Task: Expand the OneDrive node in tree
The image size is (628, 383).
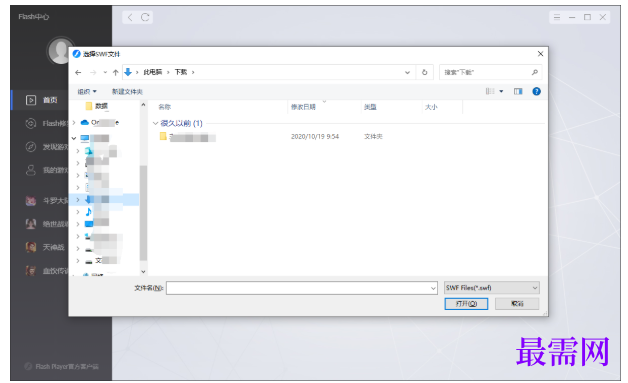Action: 74,123
